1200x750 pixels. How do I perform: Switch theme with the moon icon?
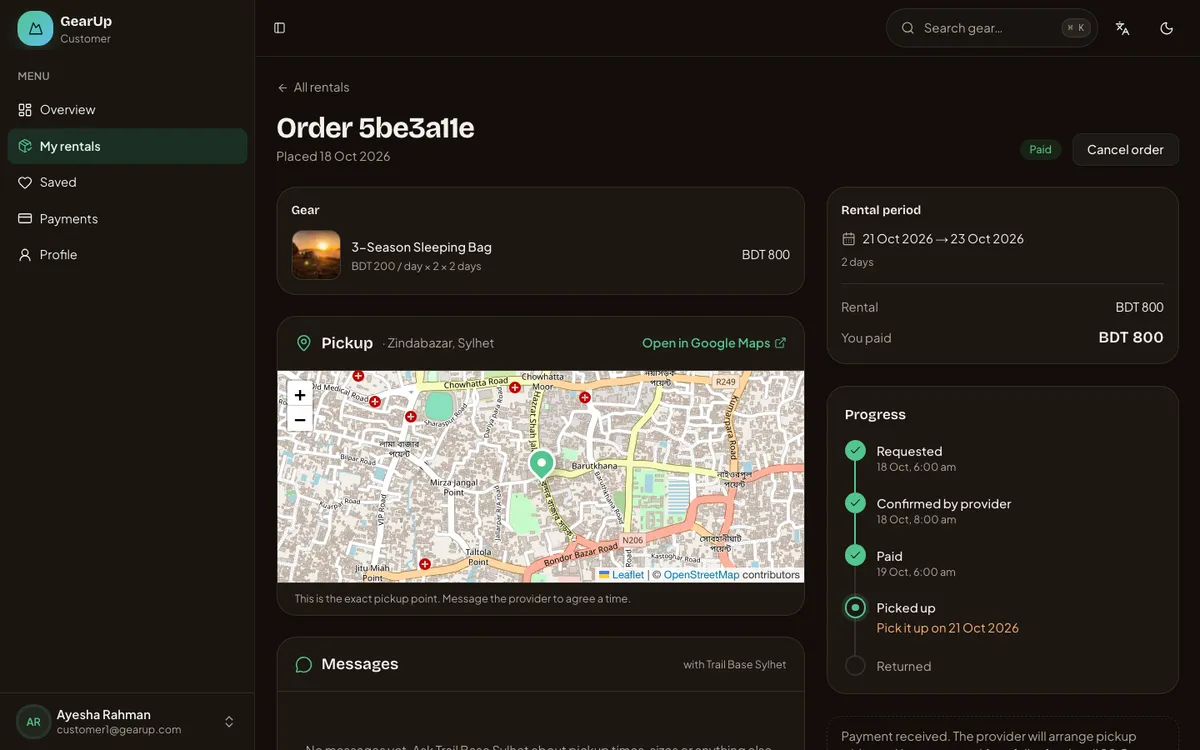coord(1166,28)
